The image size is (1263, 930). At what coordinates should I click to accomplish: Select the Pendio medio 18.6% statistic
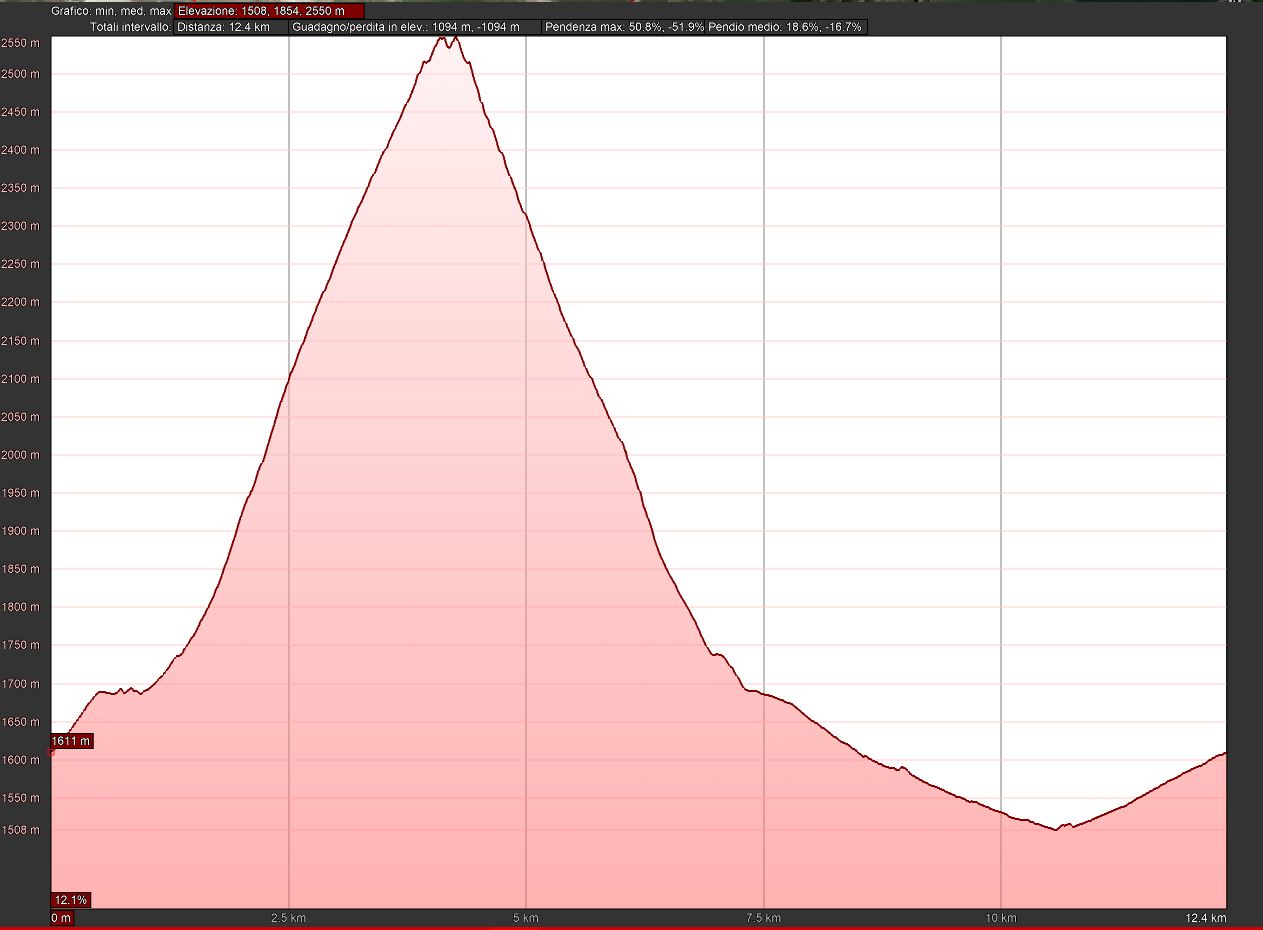[x=785, y=27]
